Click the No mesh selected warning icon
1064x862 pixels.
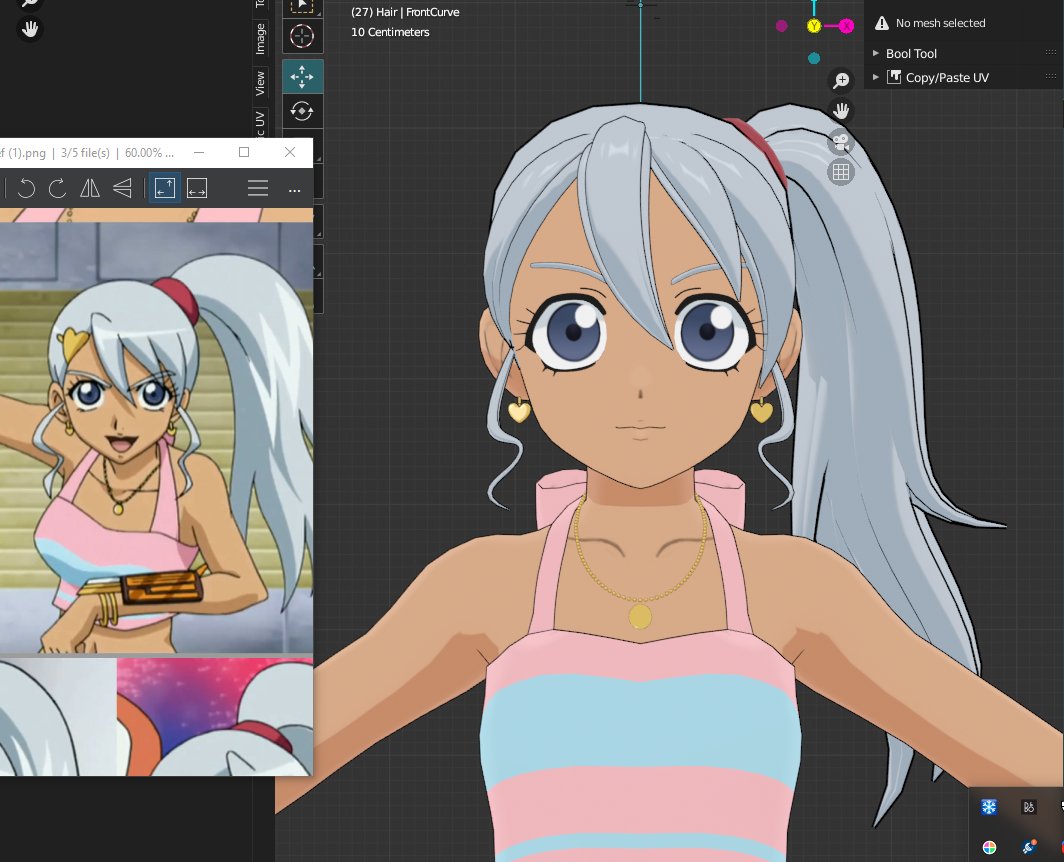coord(881,23)
